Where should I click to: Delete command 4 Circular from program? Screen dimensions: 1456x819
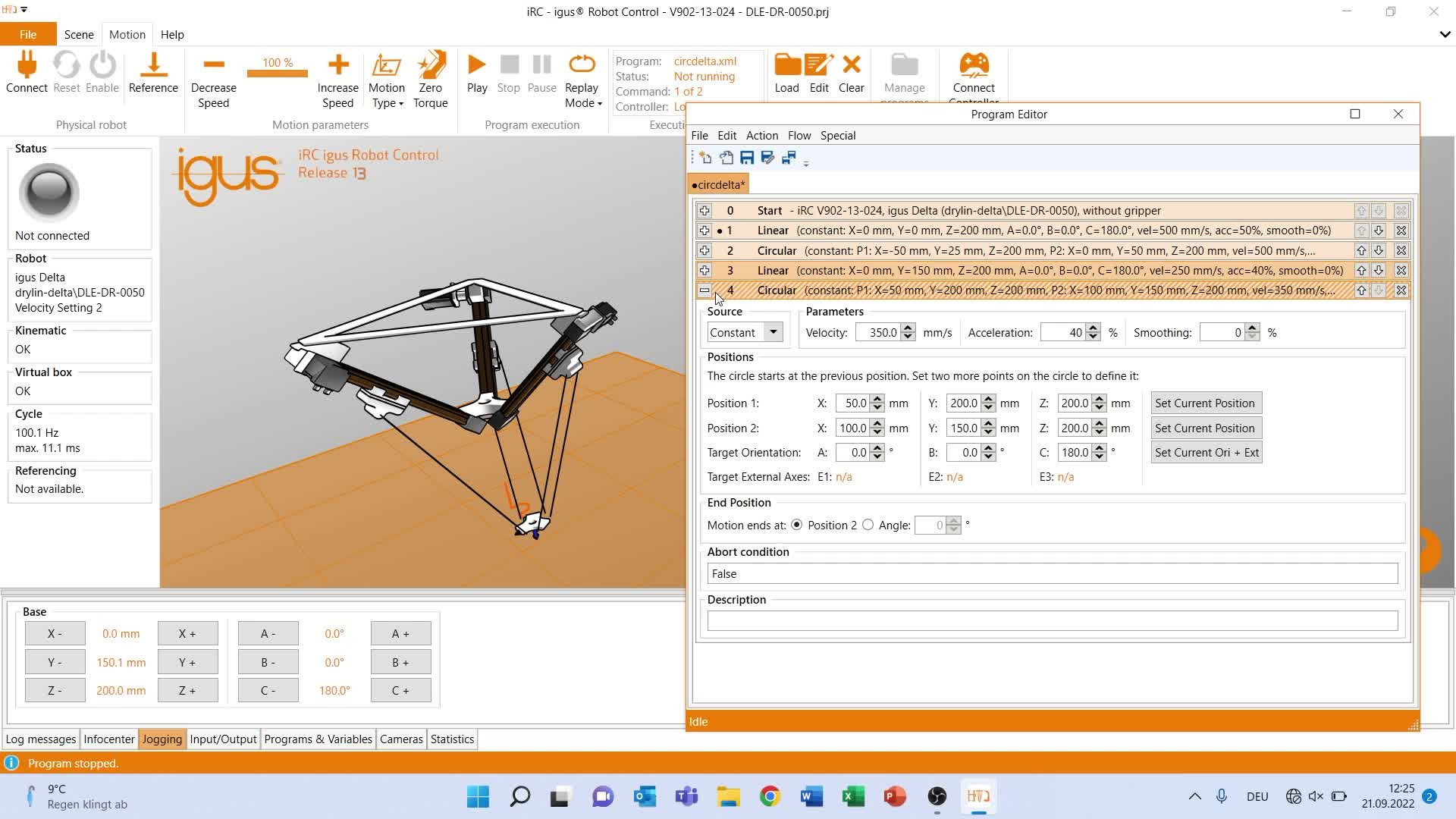1401,290
